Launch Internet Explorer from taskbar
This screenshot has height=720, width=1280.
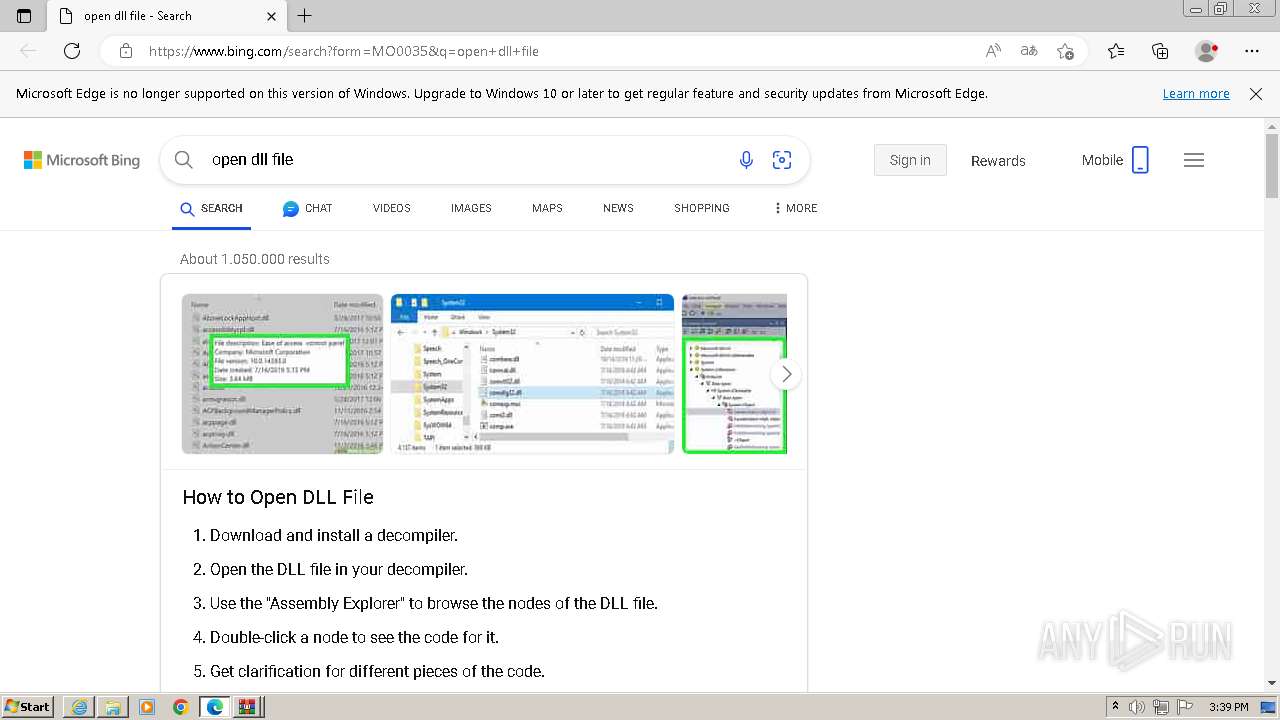point(79,707)
